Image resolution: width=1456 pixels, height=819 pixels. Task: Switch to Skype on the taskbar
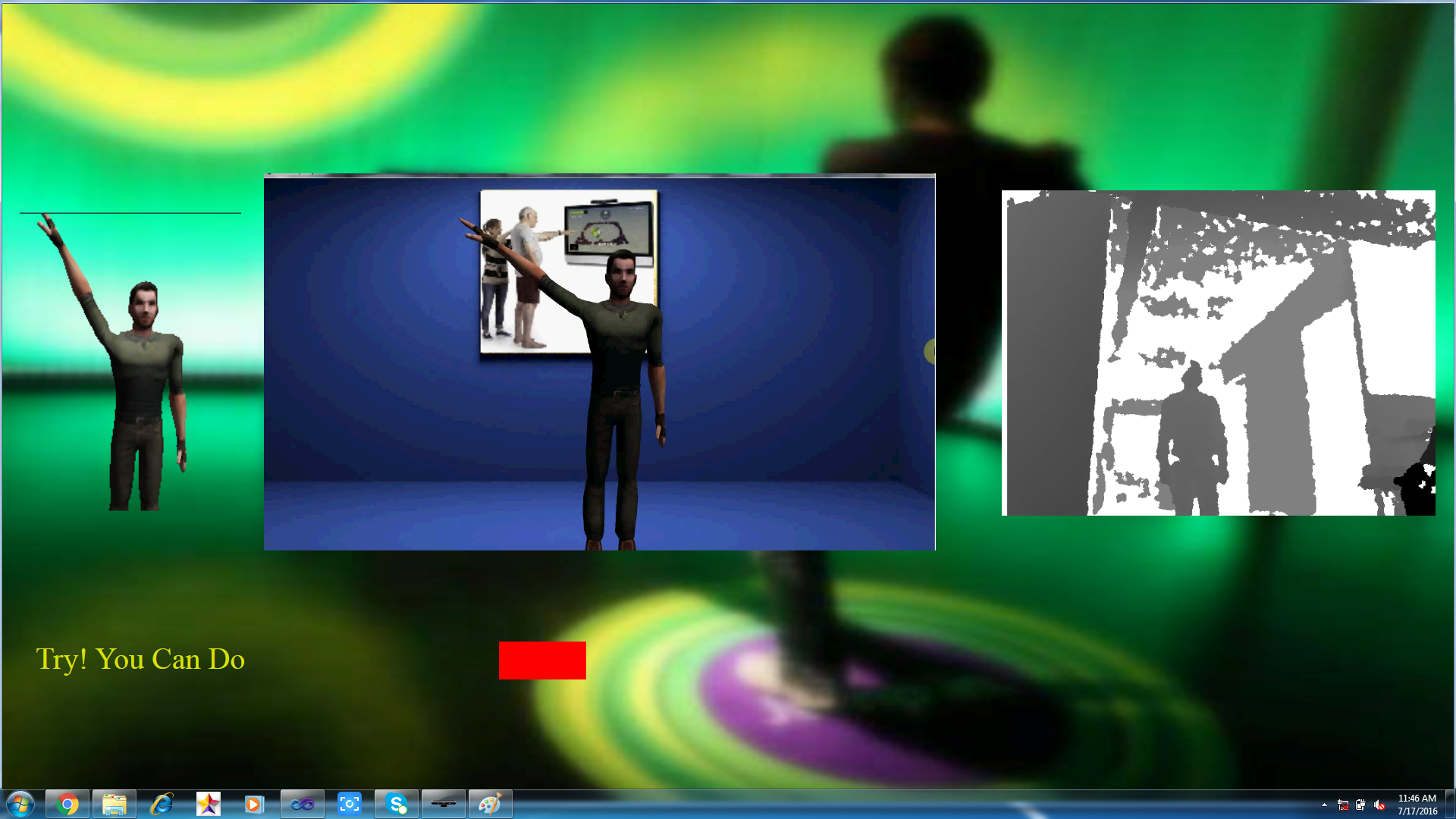point(396,804)
